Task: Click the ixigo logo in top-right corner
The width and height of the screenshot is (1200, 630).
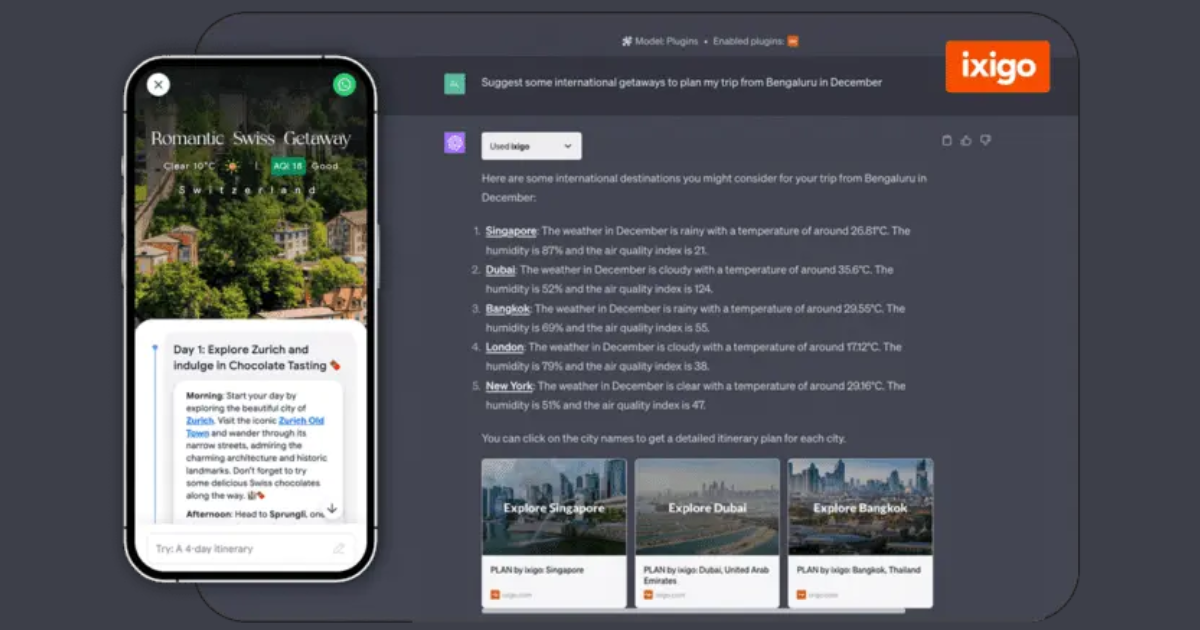Action: 997,67
